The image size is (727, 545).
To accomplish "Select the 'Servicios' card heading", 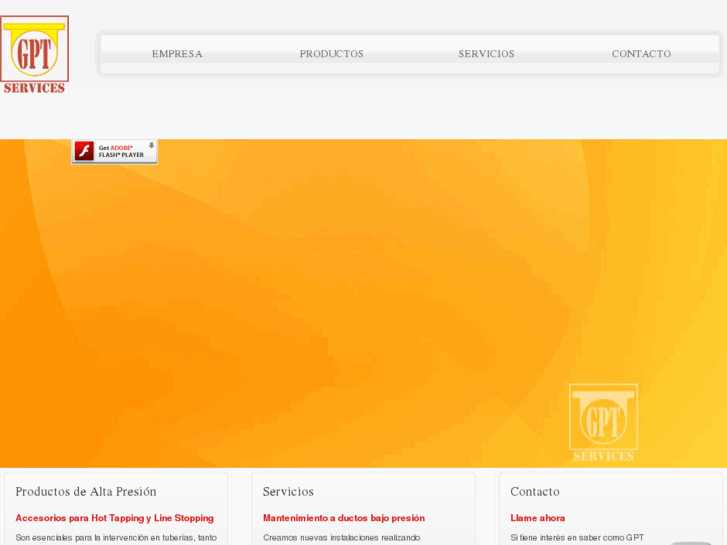I will [288, 492].
